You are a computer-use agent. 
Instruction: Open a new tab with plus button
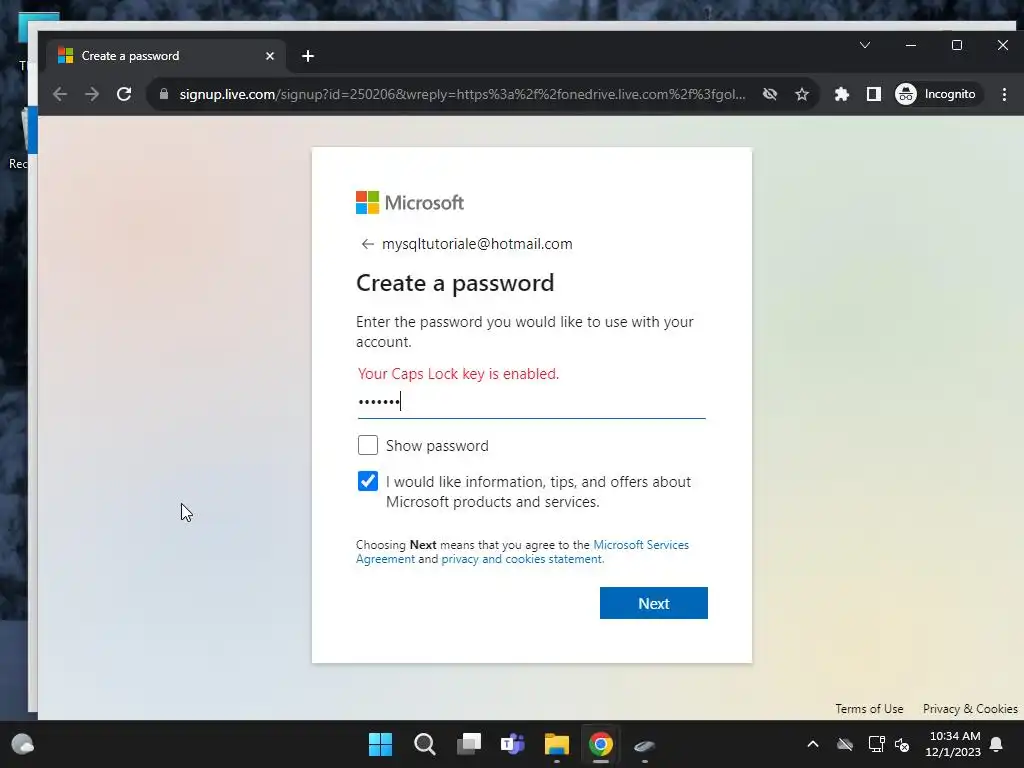click(308, 56)
